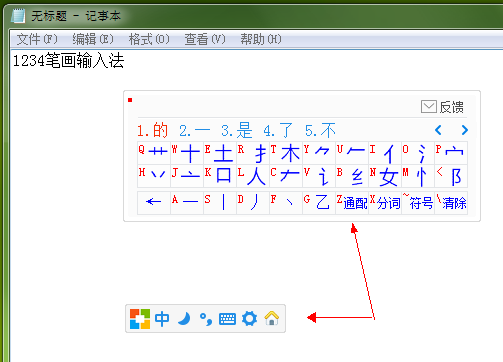Image resolution: width=503 pixels, height=362 pixels.
Task: Choose candidate 3 是
Action: (x=237, y=130)
